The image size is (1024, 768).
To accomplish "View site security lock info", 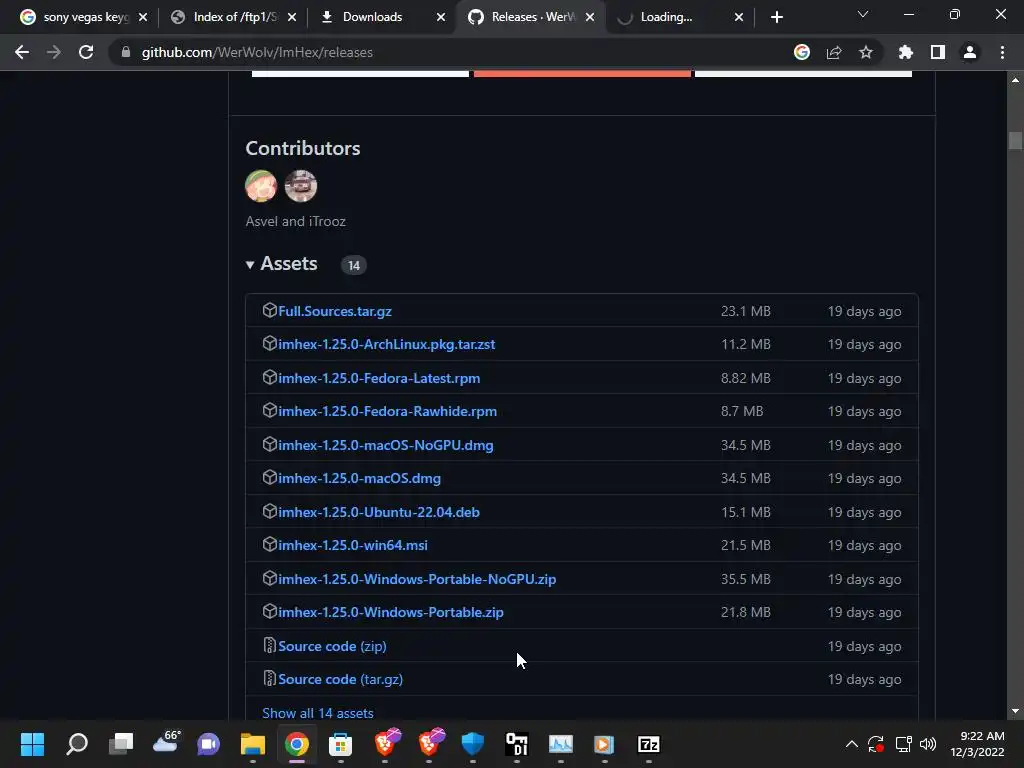I will [126, 52].
